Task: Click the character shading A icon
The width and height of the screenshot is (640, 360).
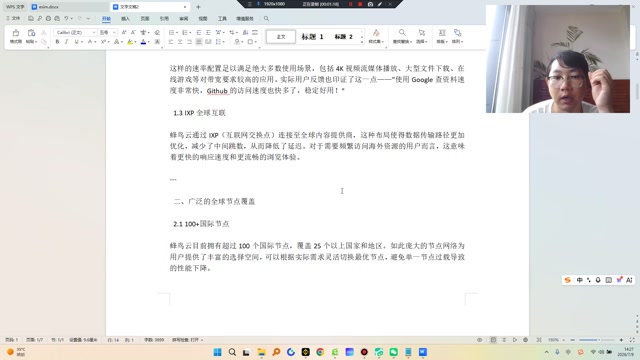Action: 157,42
